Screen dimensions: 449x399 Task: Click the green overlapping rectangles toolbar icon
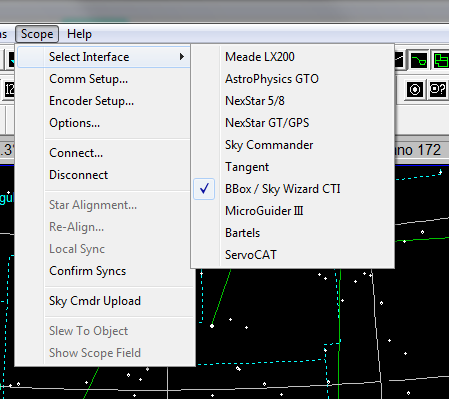[x=441, y=60]
